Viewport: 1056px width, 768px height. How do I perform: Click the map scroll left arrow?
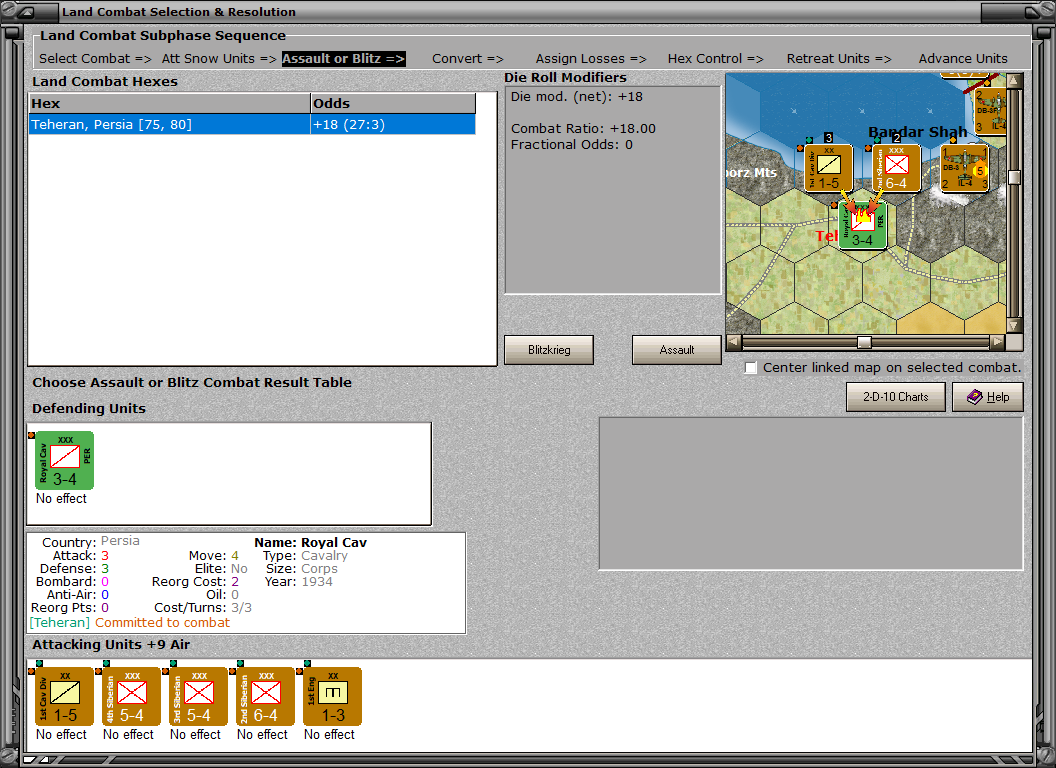(x=734, y=342)
